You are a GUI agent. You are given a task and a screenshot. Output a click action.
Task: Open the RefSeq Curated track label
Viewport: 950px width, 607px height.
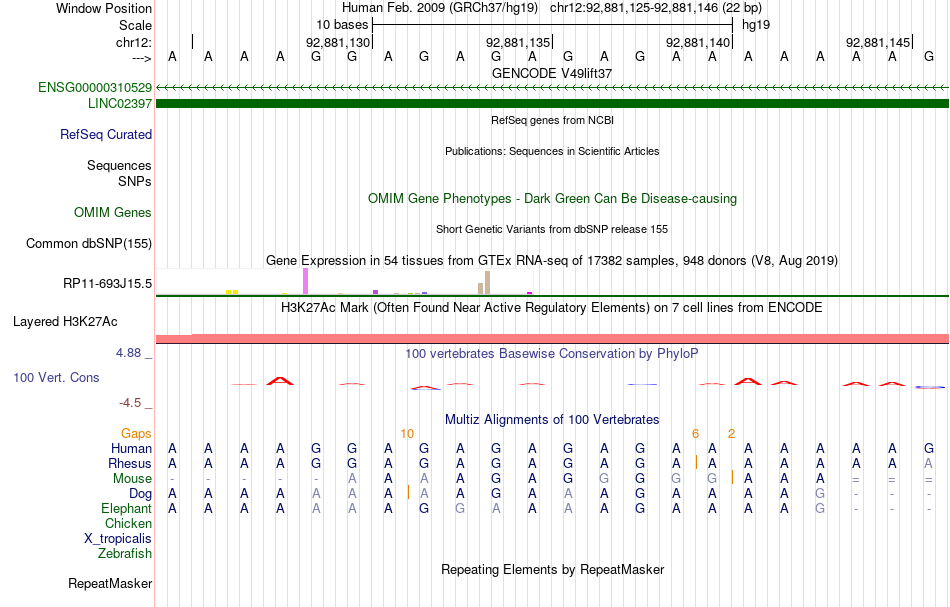(105, 134)
